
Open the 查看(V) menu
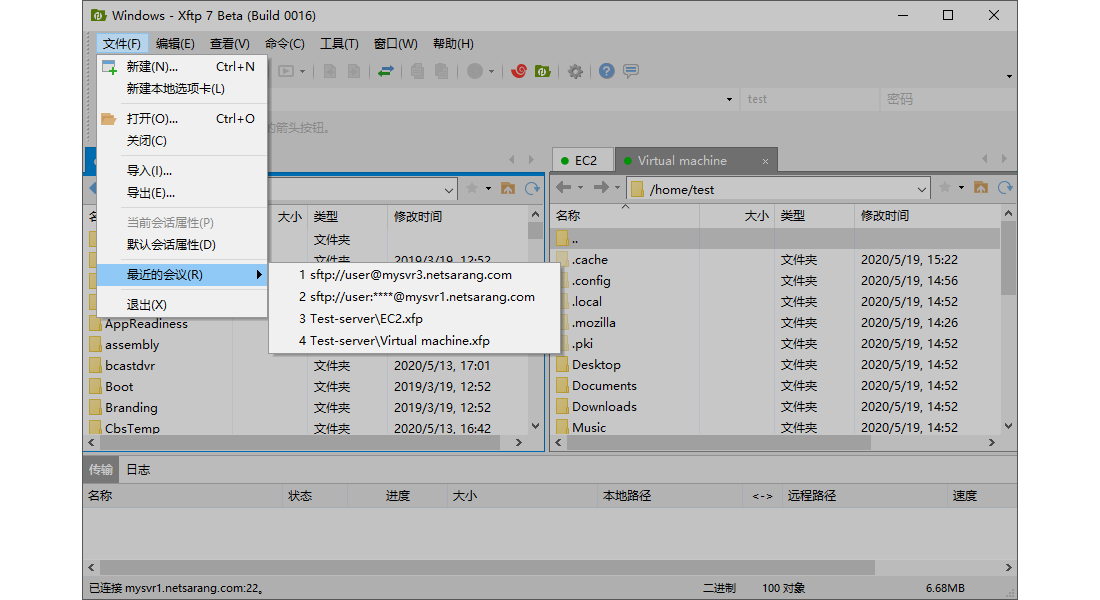pos(229,44)
